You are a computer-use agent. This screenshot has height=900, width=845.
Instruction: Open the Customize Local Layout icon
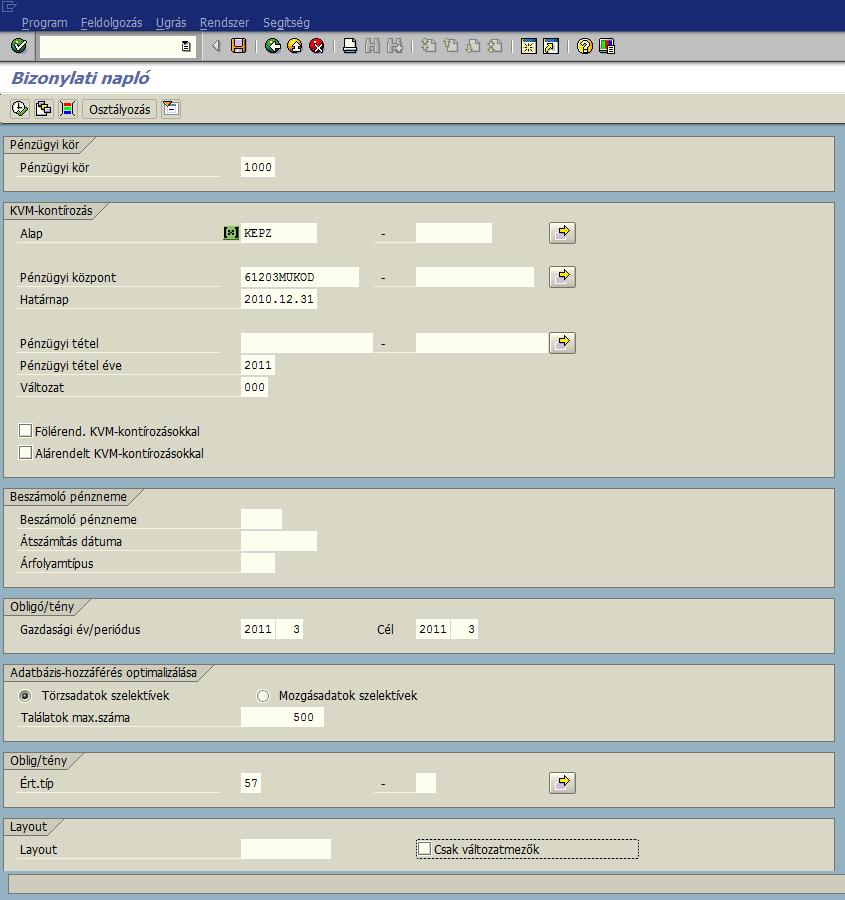(607, 46)
